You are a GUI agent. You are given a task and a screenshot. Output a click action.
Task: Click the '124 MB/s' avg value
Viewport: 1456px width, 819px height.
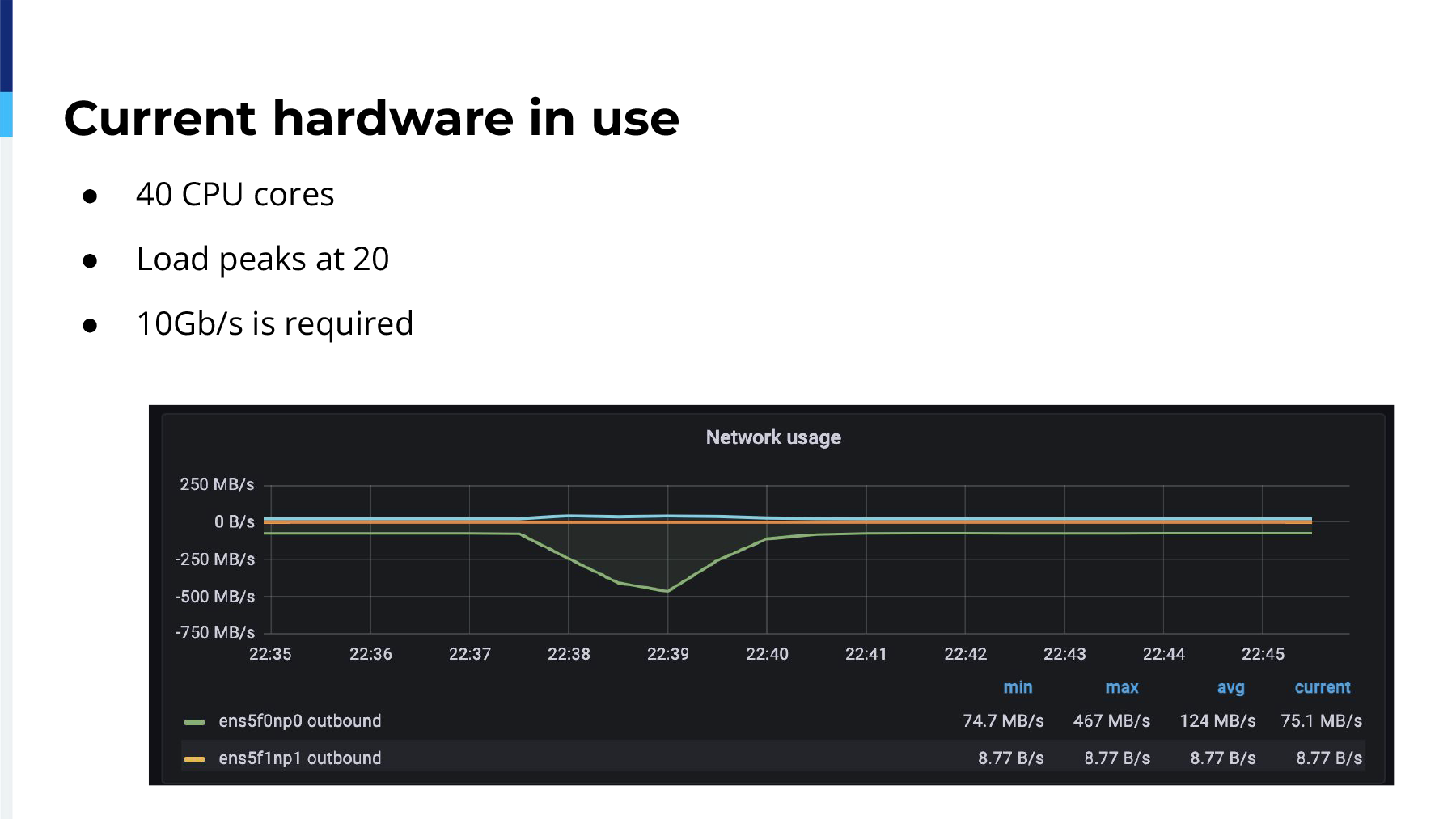click(x=1217, y=721)
